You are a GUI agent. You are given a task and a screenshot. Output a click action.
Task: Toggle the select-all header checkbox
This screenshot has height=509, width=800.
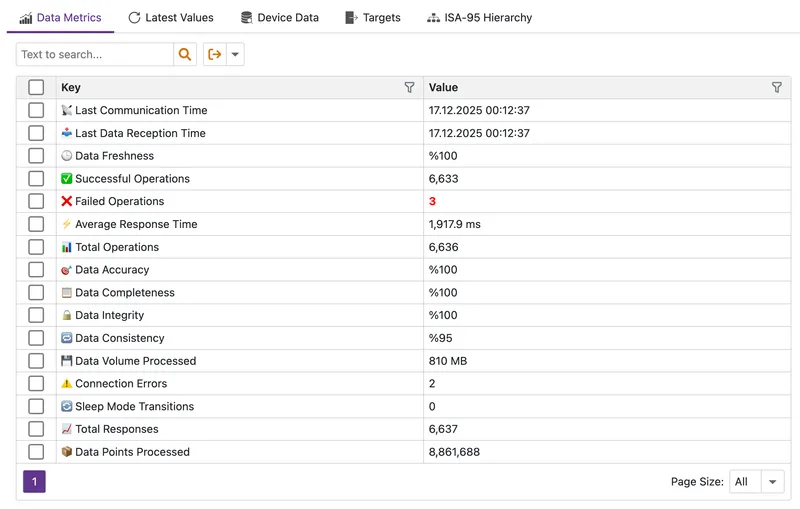(x=36, y=88)
